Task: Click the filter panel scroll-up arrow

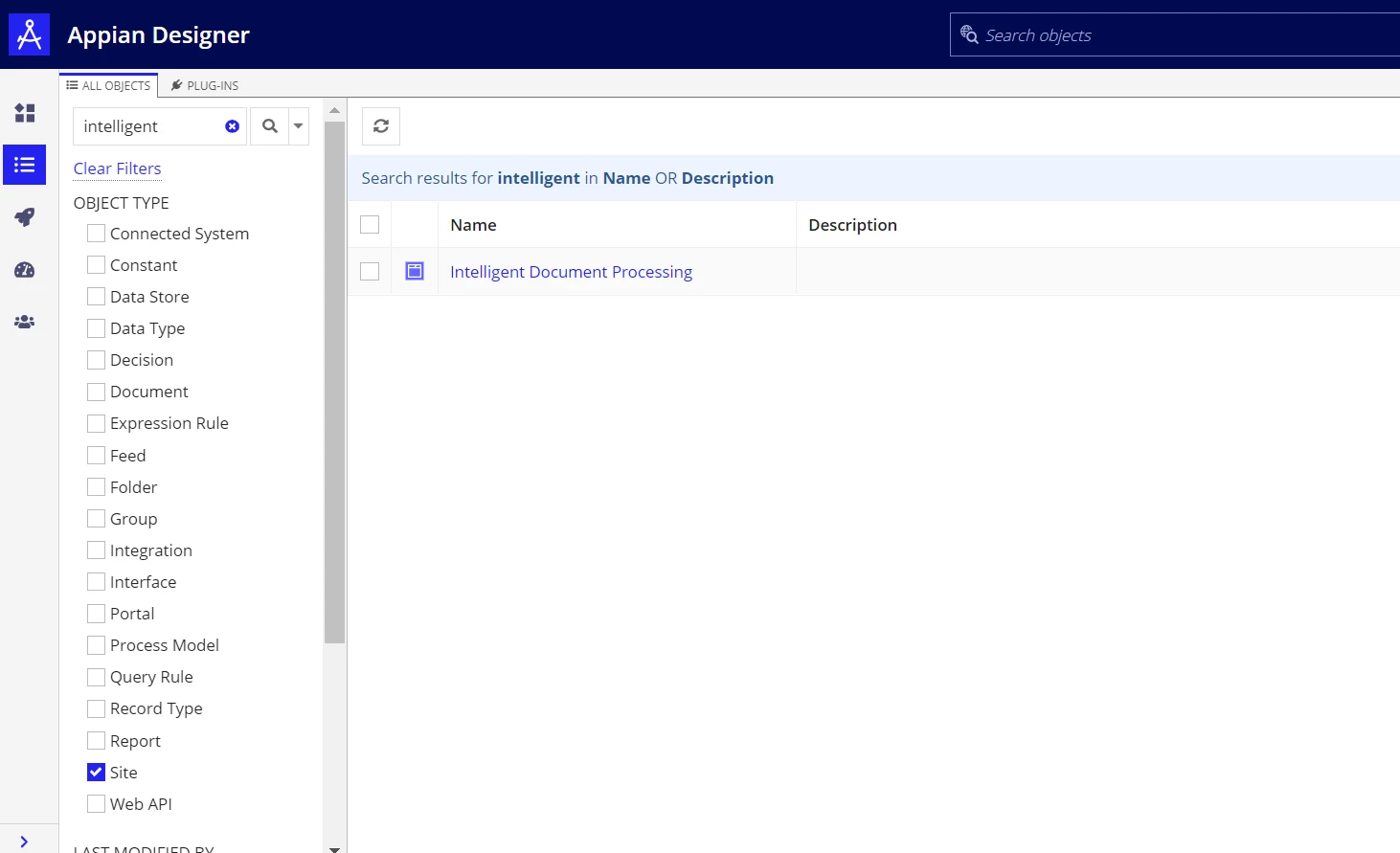Action: tap(334, 110)
